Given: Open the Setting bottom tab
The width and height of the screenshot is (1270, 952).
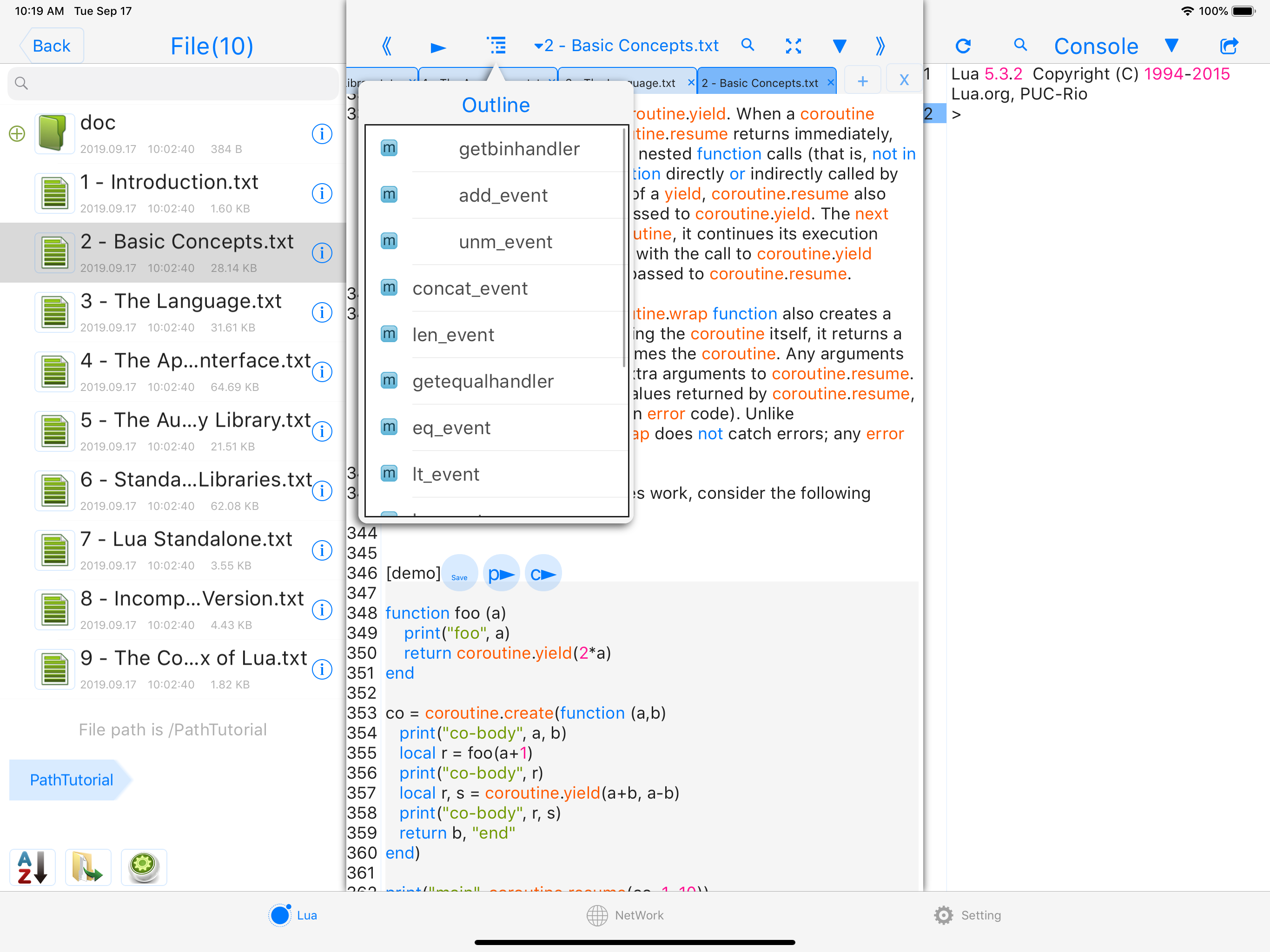Looking at the screenshot, I should (x=967, y=915).
